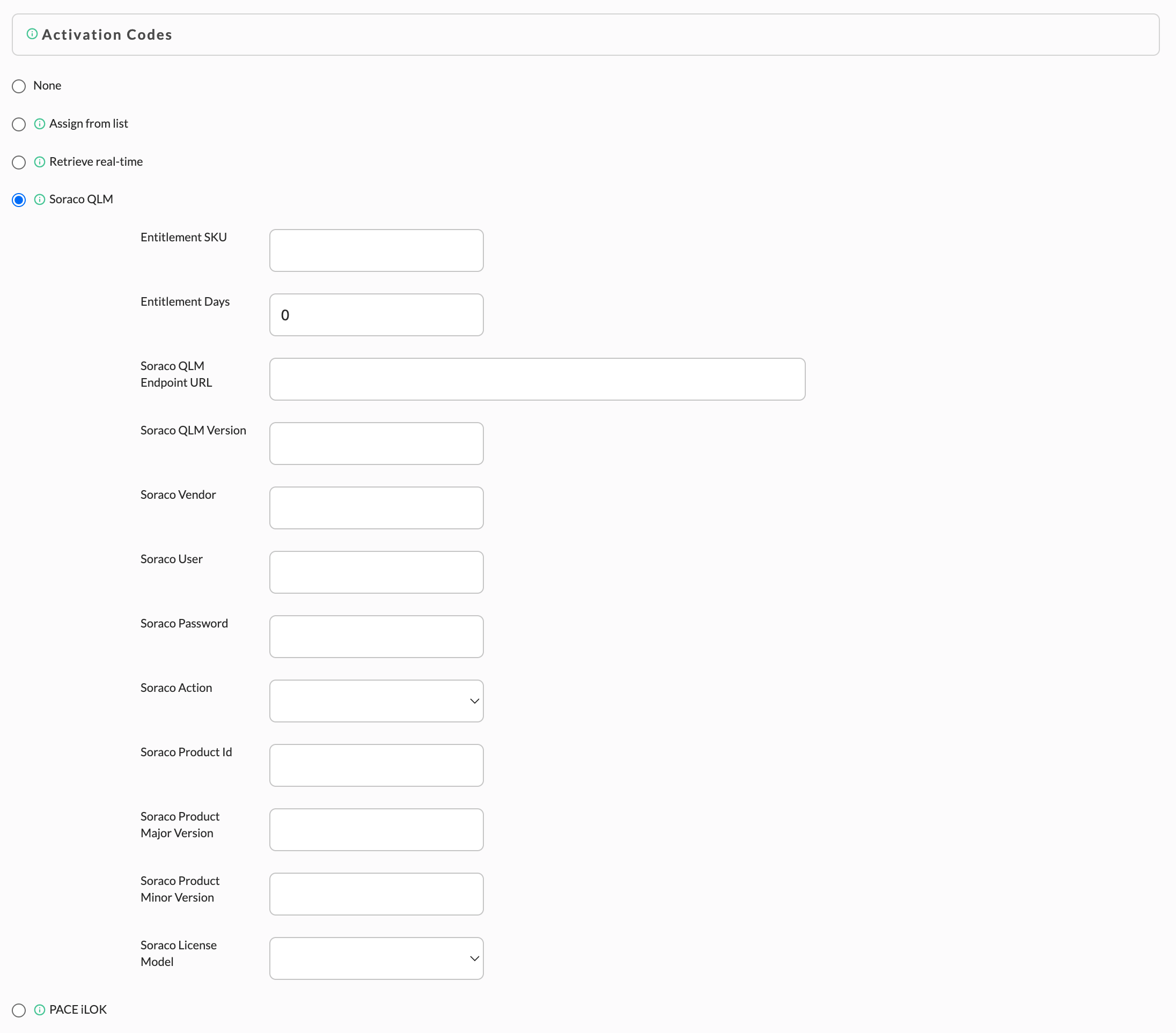Focus the Soraco Vendor field
This screenshot has height=1033, width=1176.
(376, 508)
